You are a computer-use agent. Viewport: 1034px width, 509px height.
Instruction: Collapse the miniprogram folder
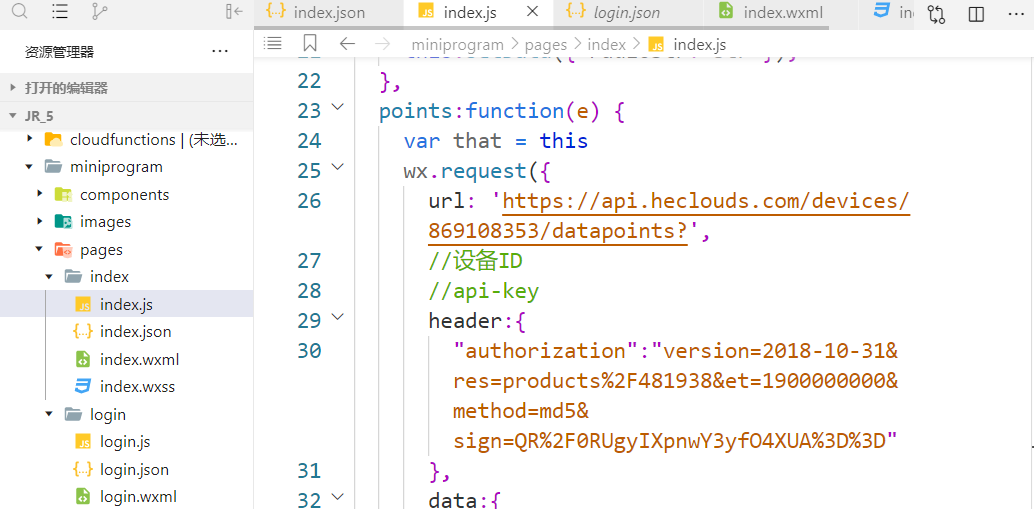tap(29, 167)
